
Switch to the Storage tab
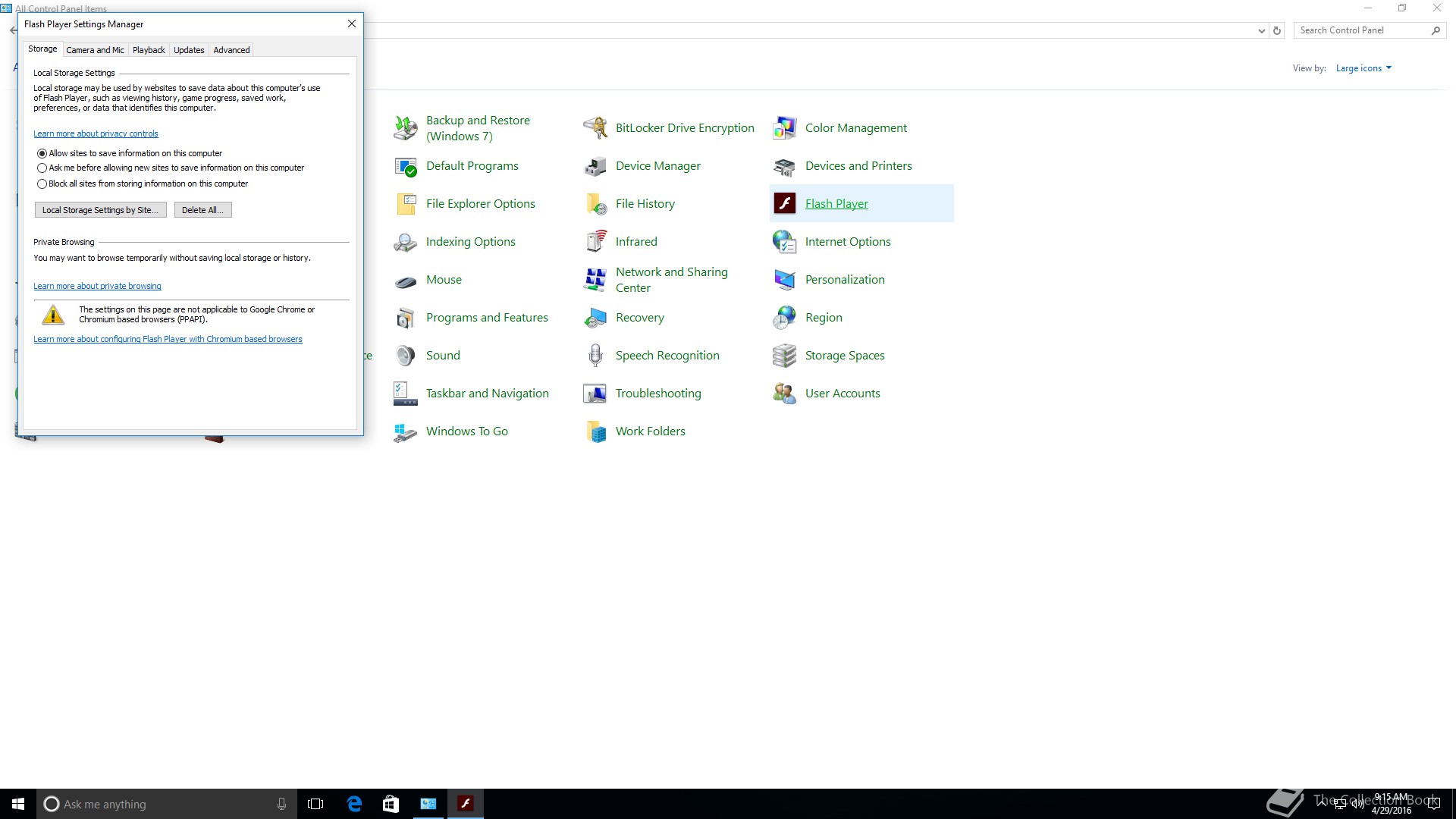[42, 49]
